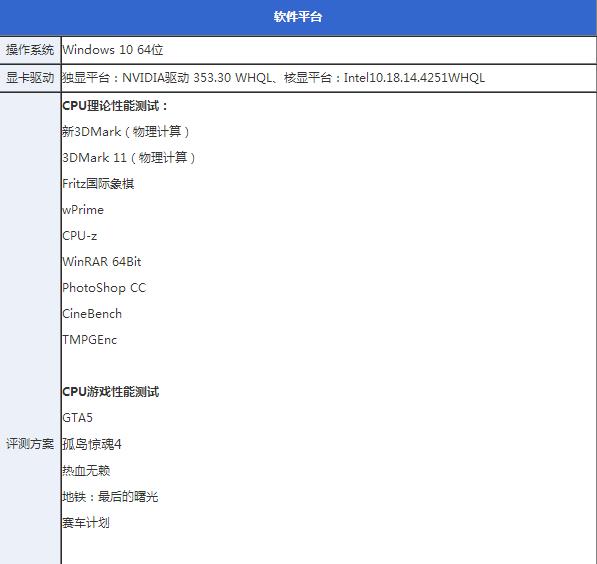Select the GTA5 entry
The height and width of the screenshot is (564, 597).
click(77, 418)
